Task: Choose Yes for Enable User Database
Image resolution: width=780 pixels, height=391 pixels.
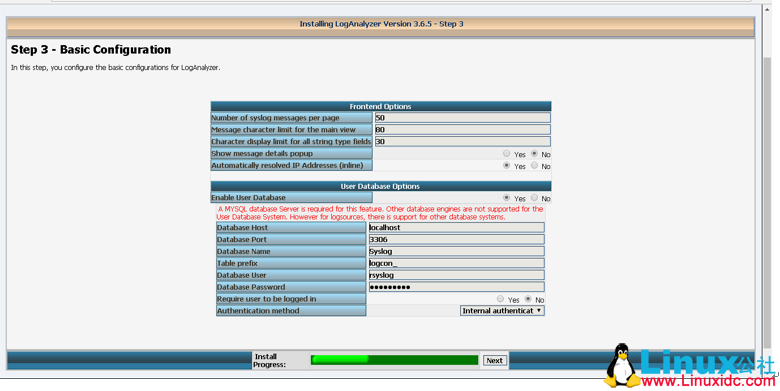Action: pyautogui.click(x=506, y=197)
